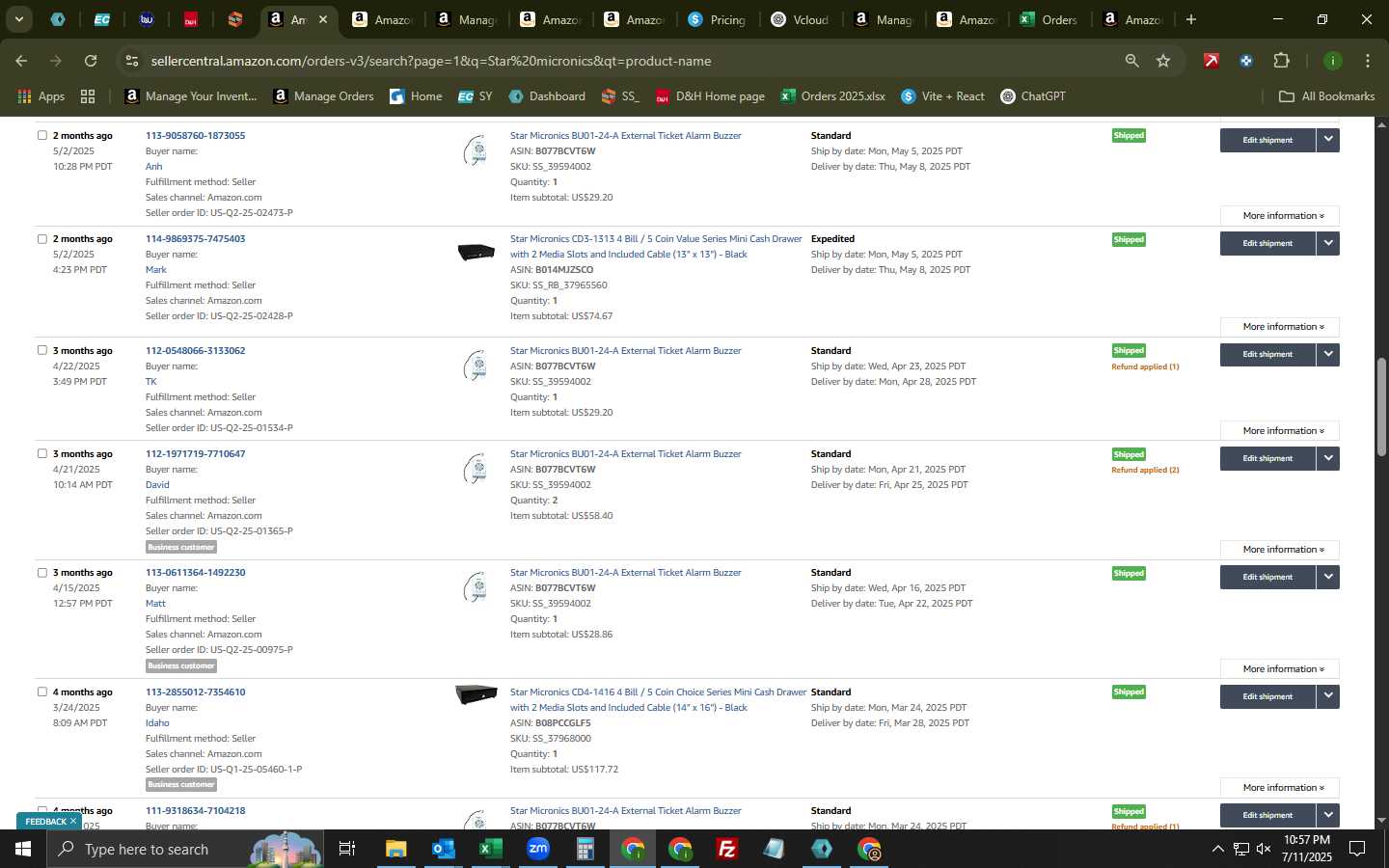Close the FEEDBACK widget
Image resolution: width=1389 pixels, height=868 pixels.
click(73, 821)
